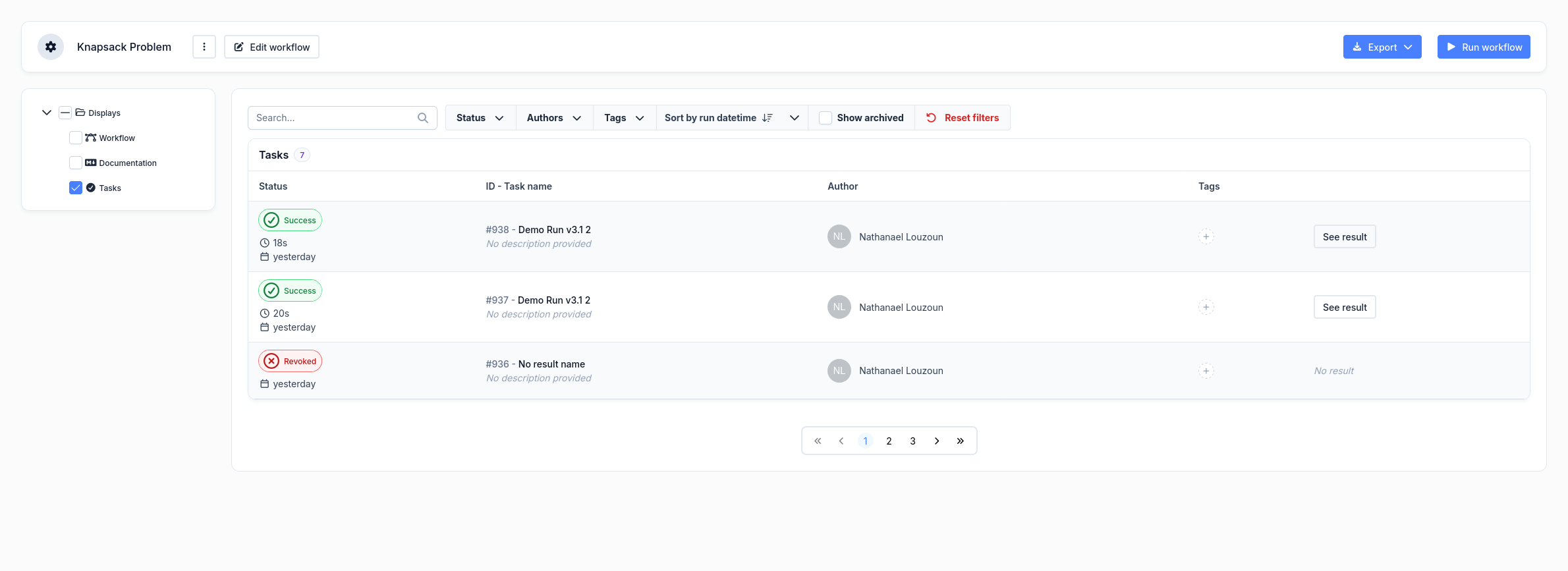Add a tag to task #936
Screen dimensions: 1568x571
tap(1206, 371)
